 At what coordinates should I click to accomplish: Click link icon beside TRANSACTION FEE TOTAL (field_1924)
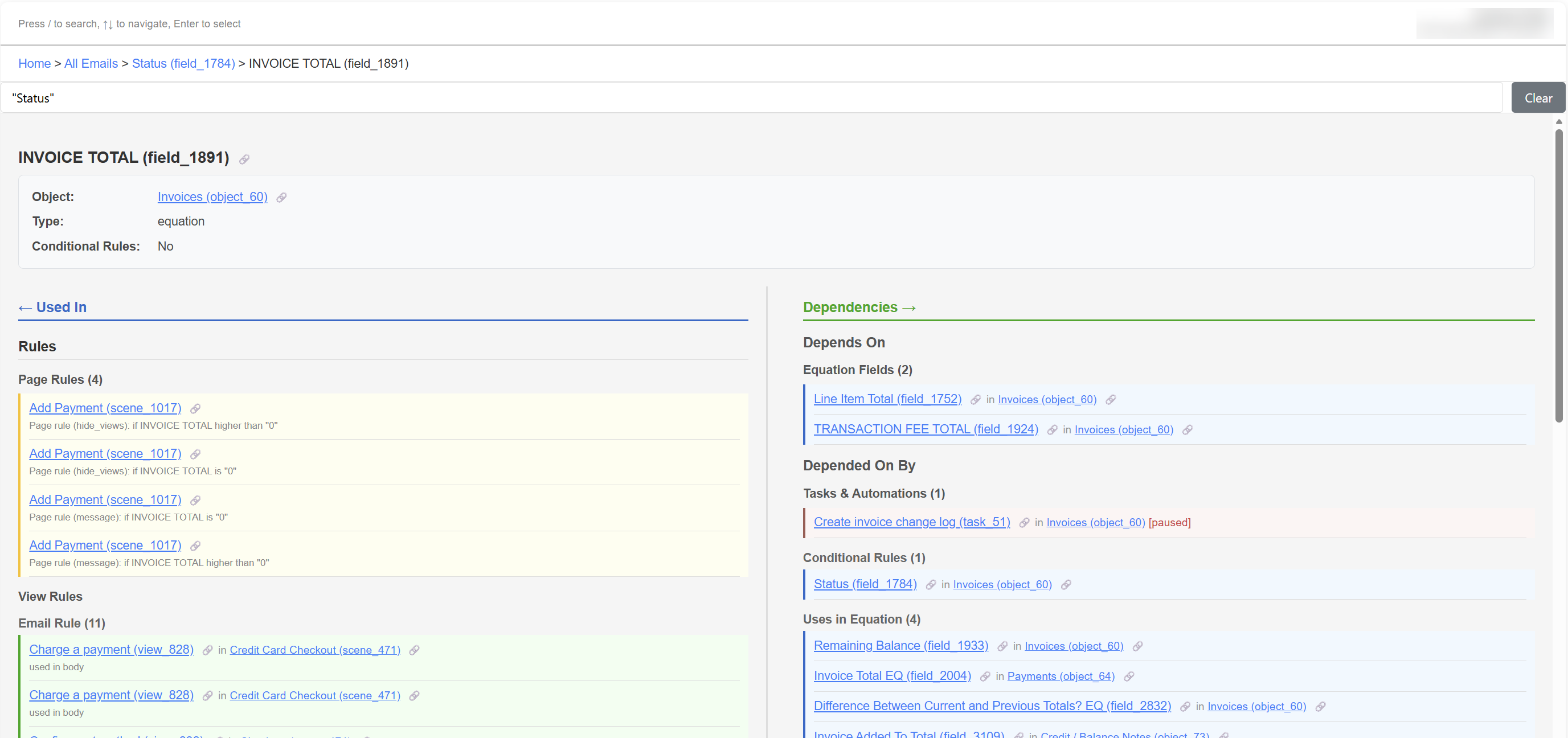tap(1052, 430)
